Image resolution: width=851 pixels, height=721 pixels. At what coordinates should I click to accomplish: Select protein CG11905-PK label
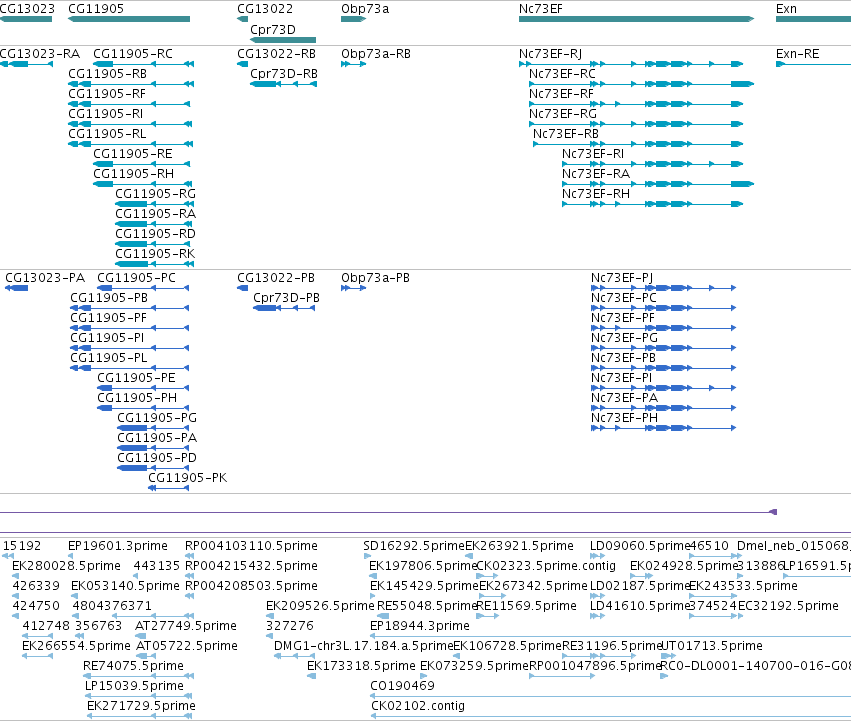[187, 478]
